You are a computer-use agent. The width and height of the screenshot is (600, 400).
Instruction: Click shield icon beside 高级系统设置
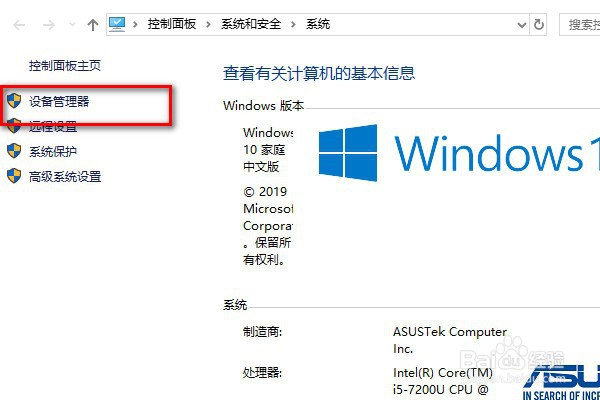(14, 176)
